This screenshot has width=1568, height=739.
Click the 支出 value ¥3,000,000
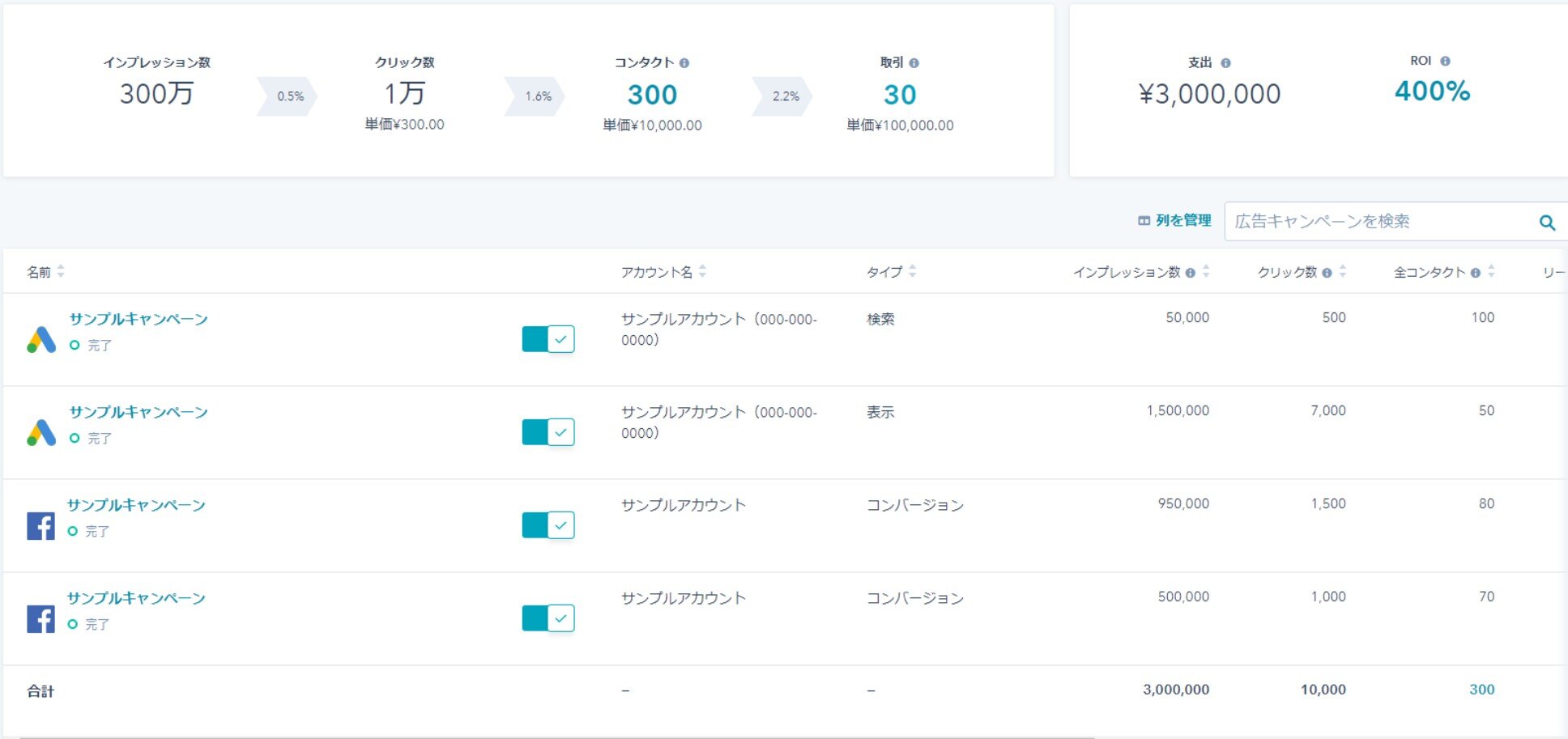pyautogui.click(x=1209, y=94)
